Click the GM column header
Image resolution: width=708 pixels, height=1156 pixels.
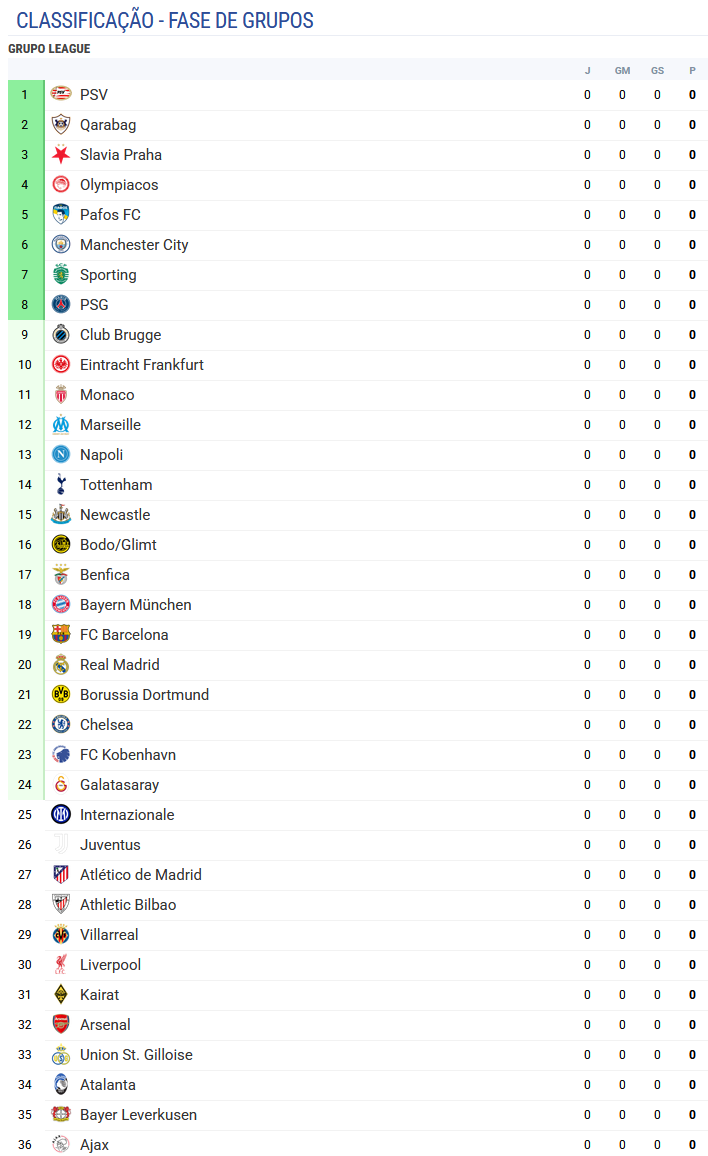pyautogui.click(x=622, y=71)
